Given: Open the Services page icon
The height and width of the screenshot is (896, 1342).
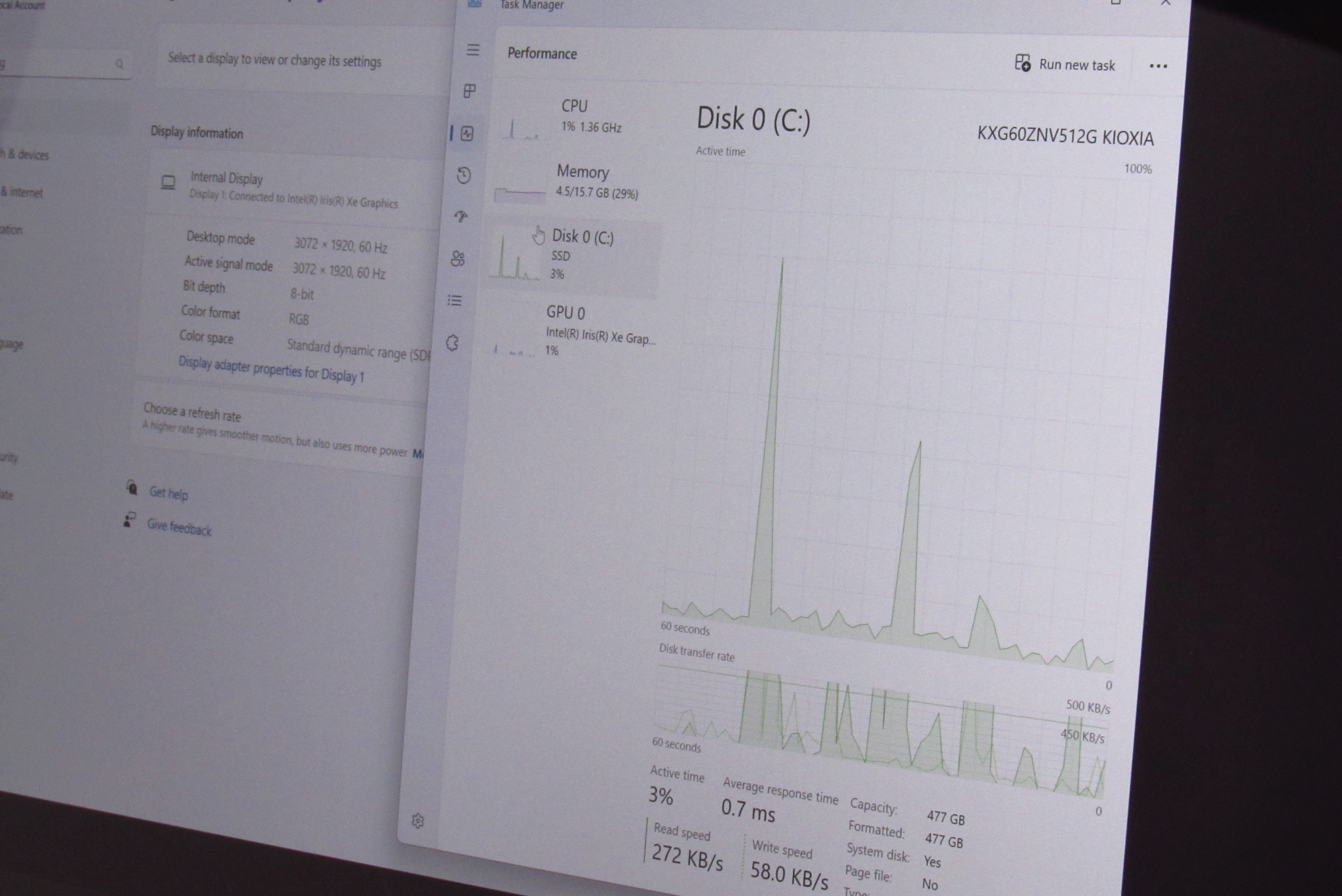Looking at the screenshot, I should pyautogui.click(x=452, y=343).
